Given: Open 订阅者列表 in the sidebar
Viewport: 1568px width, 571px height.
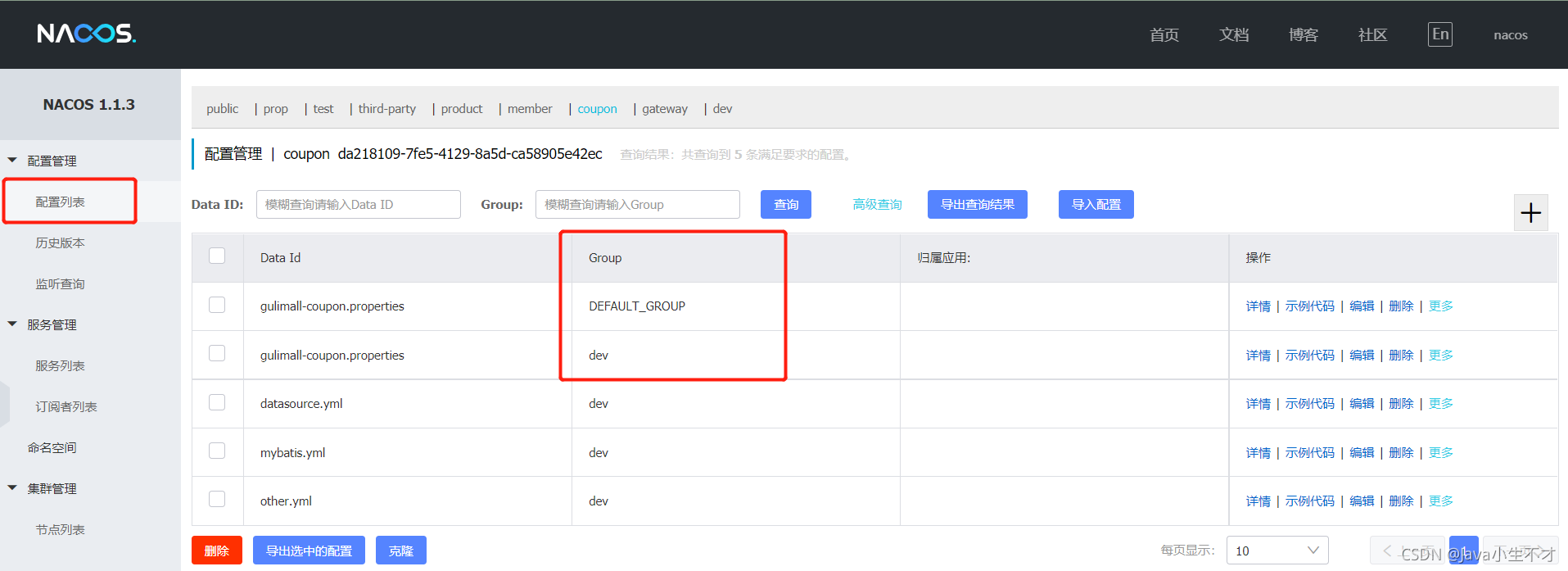Looking at the screenshot, I should [66, 407].
